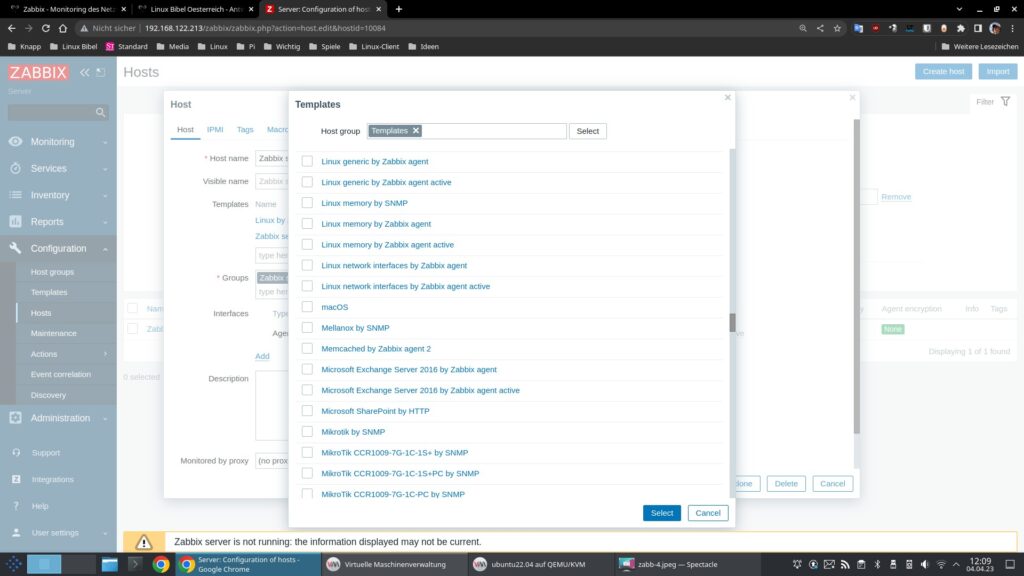Open Maintenance in Configuration menu
Viewport: 1024px width, 576px height.
(54, 333)
